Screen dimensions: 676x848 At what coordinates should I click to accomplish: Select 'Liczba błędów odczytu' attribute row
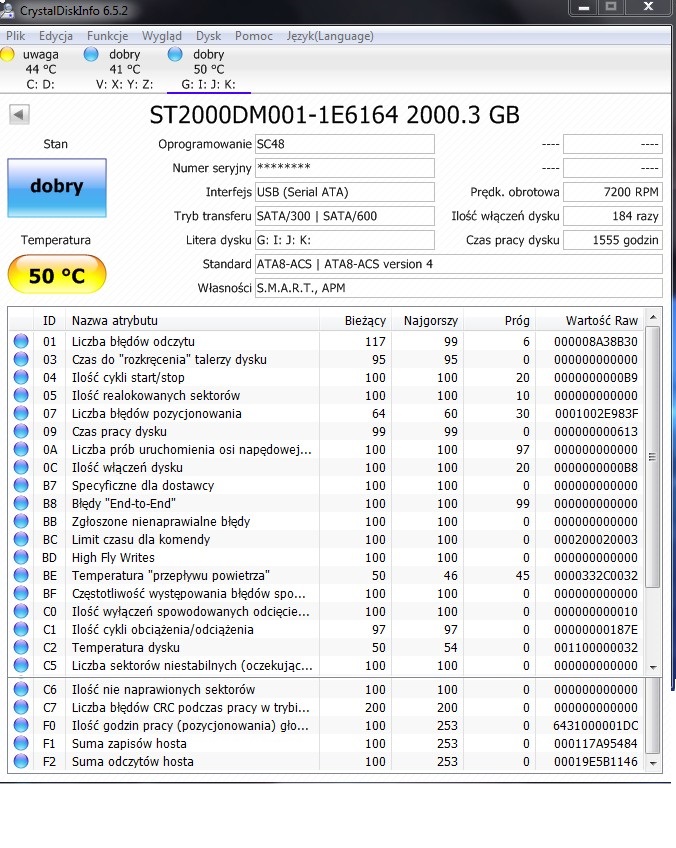(x=327, y=341)
